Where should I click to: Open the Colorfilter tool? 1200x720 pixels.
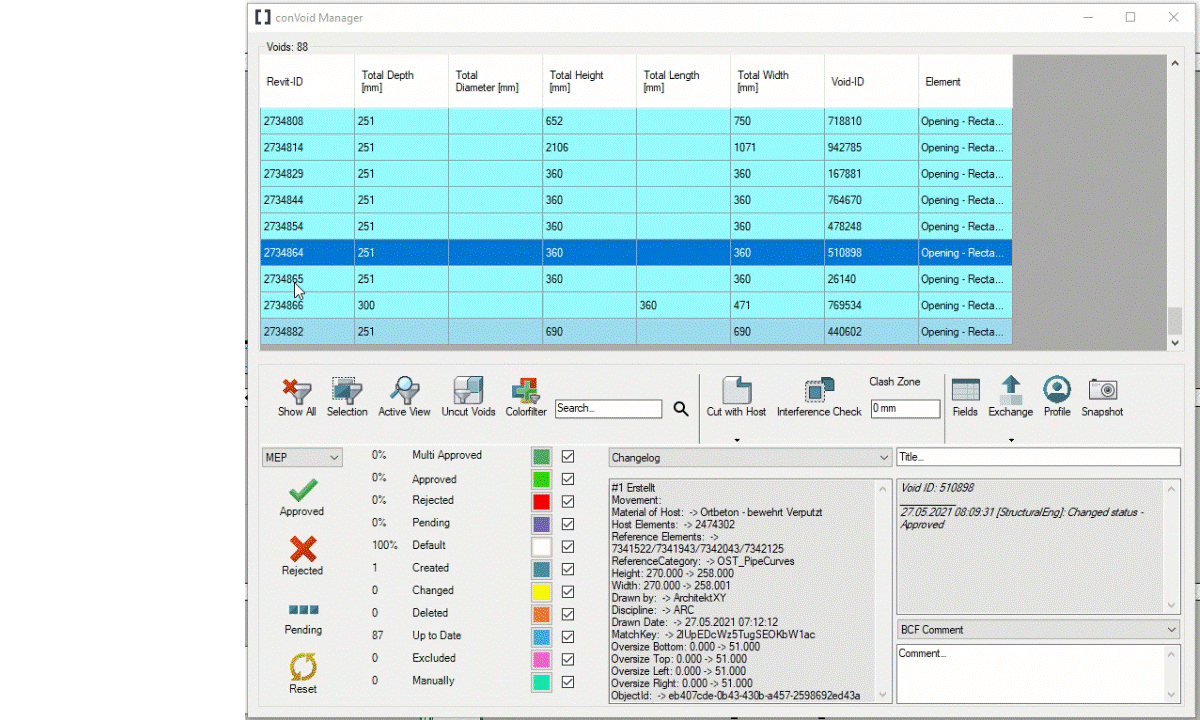(525, 390)
